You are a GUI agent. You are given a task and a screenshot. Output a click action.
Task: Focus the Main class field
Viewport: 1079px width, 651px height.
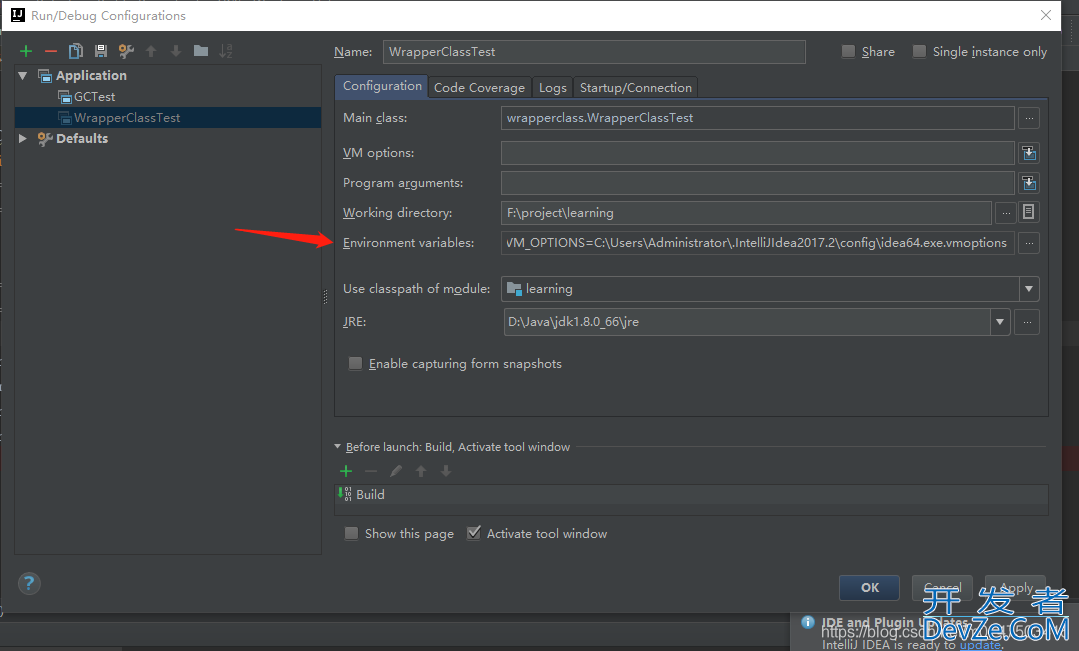pyautogui.click(x=758, y=118)
